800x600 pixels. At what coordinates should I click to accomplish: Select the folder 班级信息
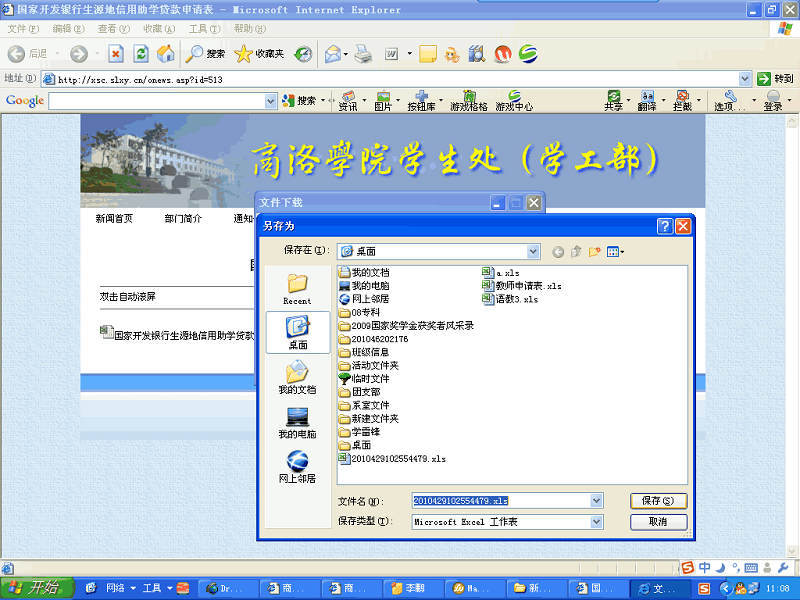click(370, 352)
